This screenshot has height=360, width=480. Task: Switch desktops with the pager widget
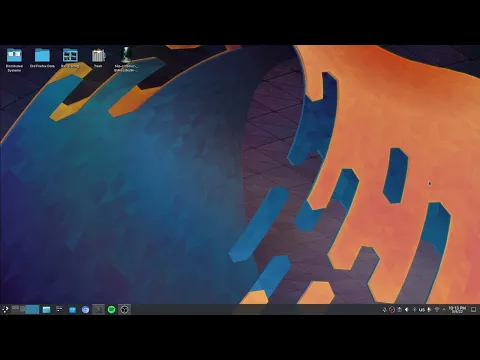pyautogui.click(x=25, y=310)
